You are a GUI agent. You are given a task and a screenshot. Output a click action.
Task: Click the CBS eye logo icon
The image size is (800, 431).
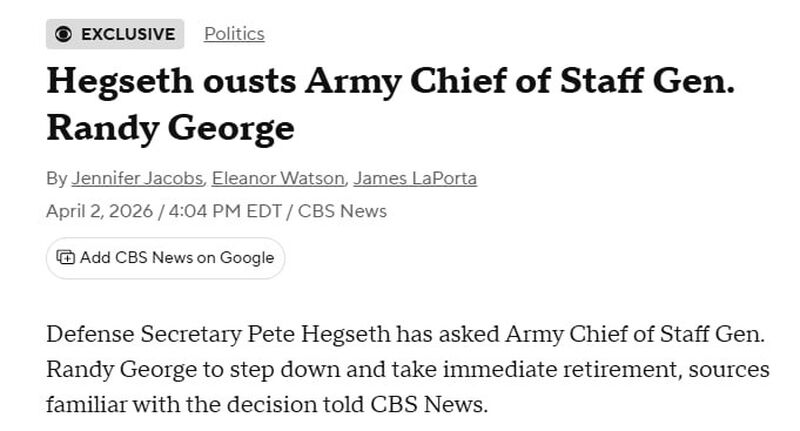64,34
